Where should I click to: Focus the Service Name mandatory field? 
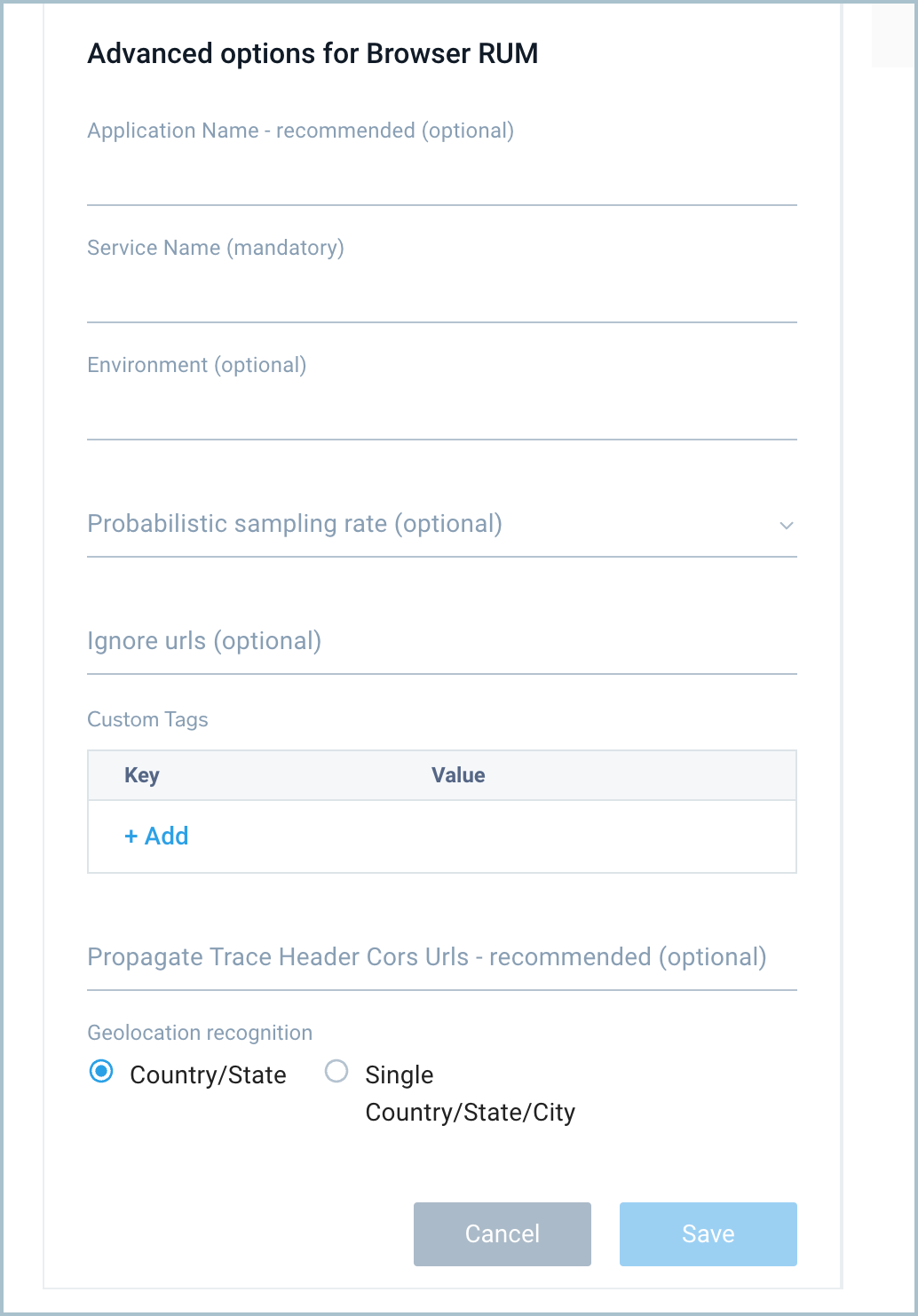441,293
